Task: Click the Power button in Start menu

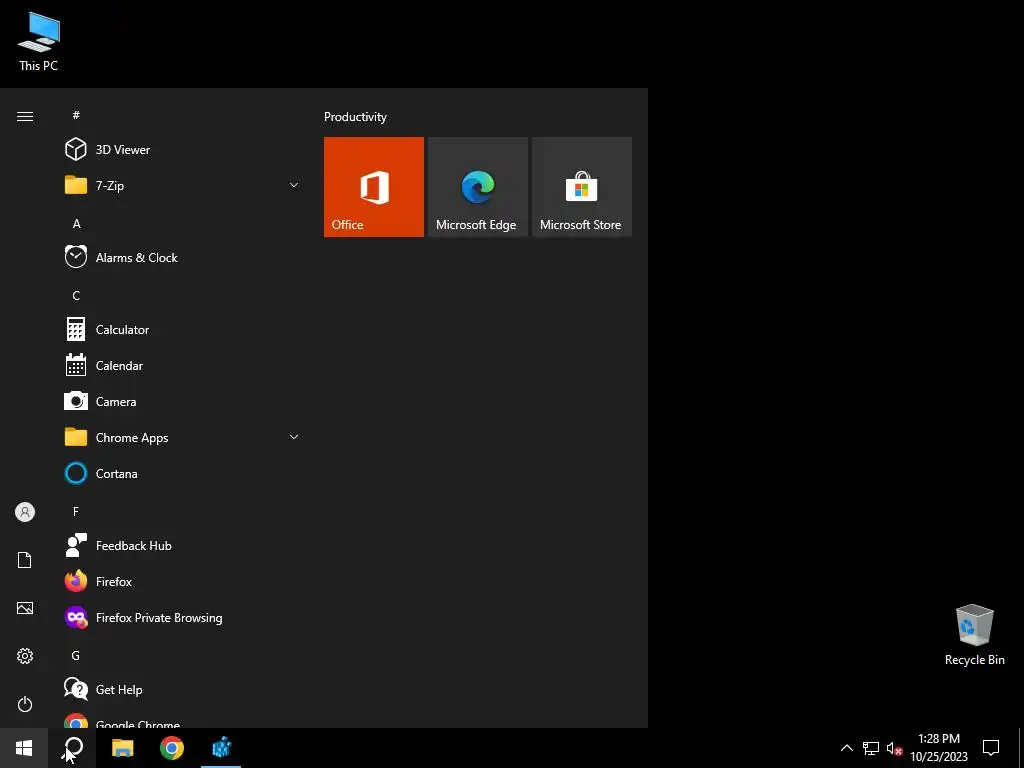Action: tap(25, 704)
